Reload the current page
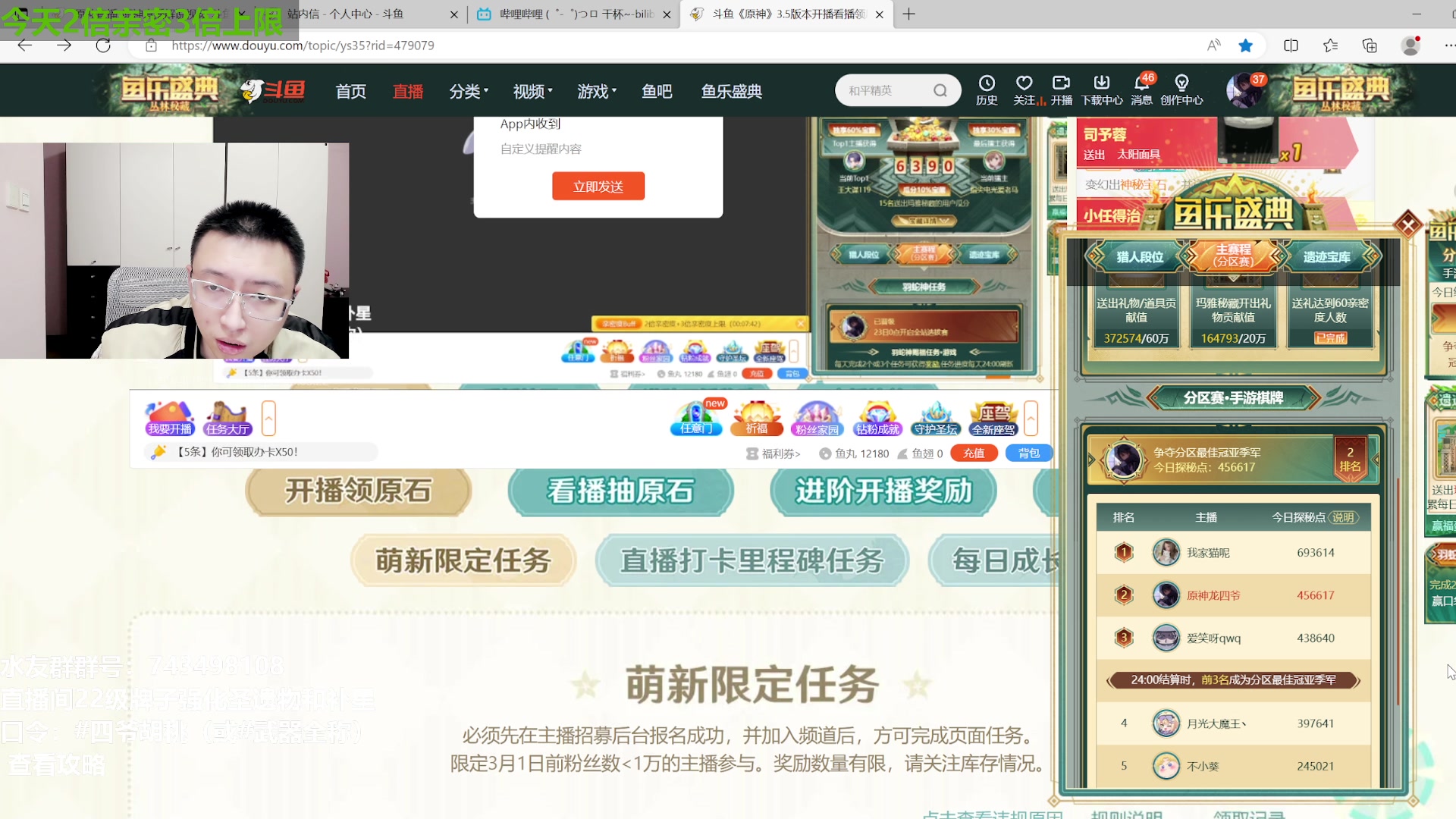Screen dimensions: 1456x819 [104, 45]
